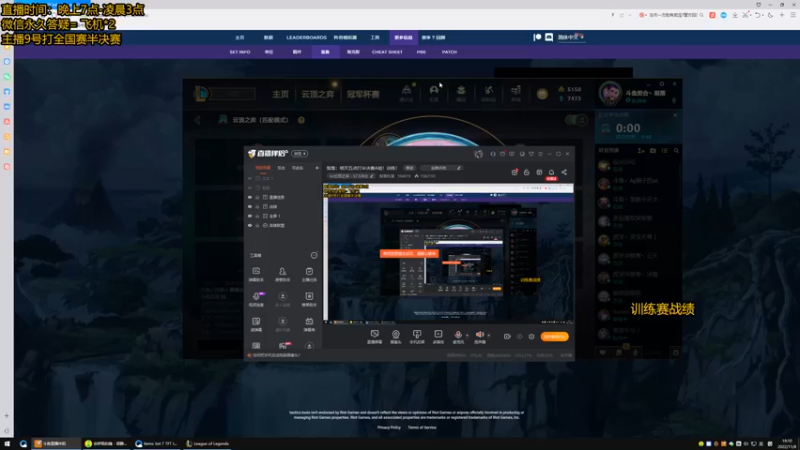Open the LEADERBOARDS menu item
This screenshot has height=450, width=800.
click(306, 38)
